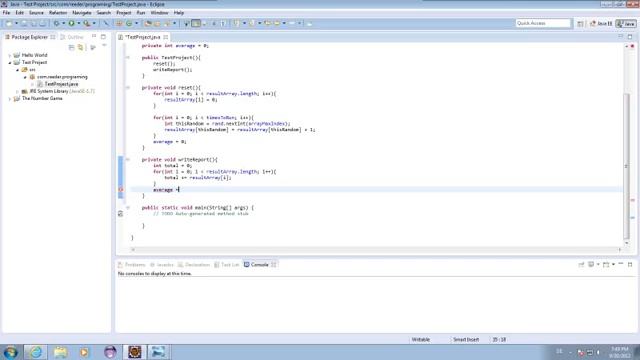Expand The Number Game project node
Screen dimensions: 640x360
[x=10, y=98]
